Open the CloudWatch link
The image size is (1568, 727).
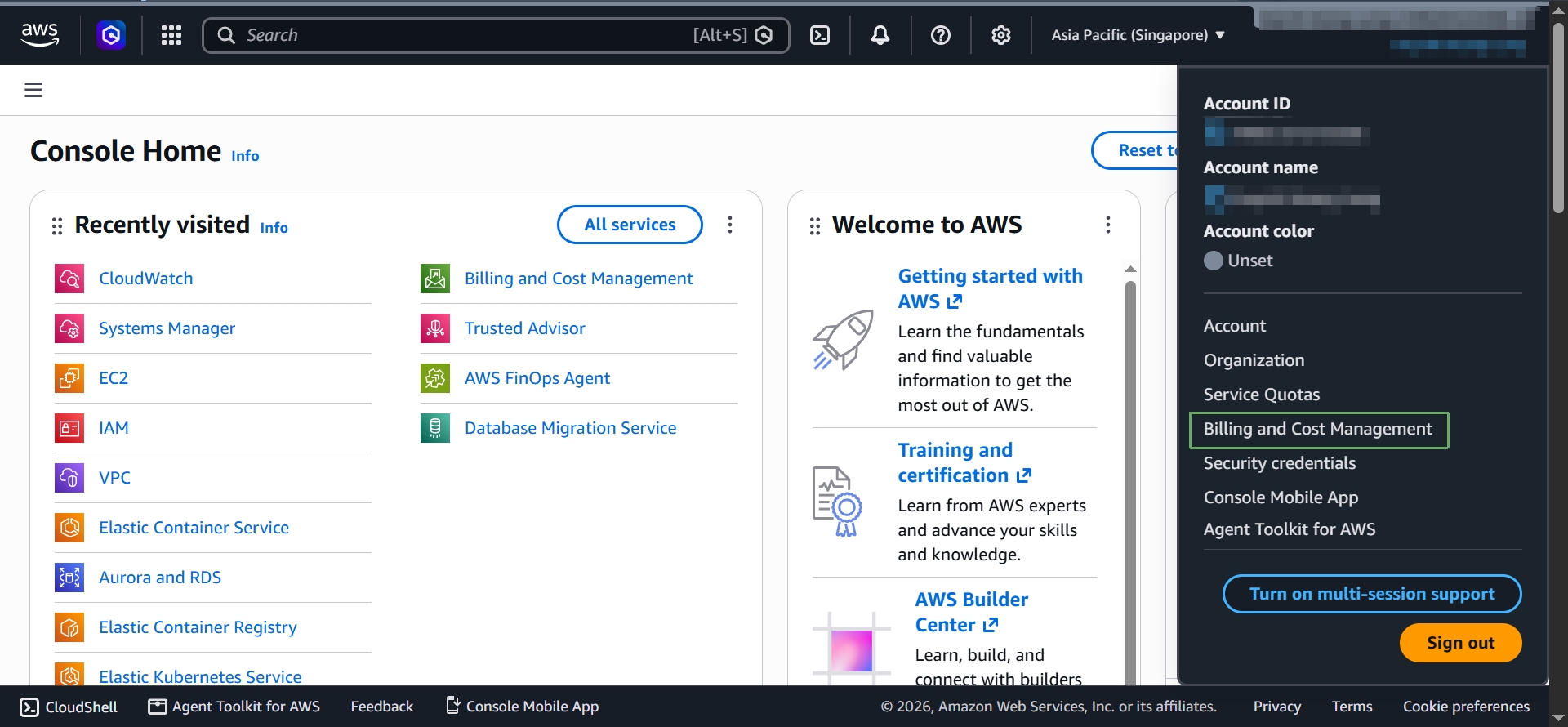tap(146, 279)
